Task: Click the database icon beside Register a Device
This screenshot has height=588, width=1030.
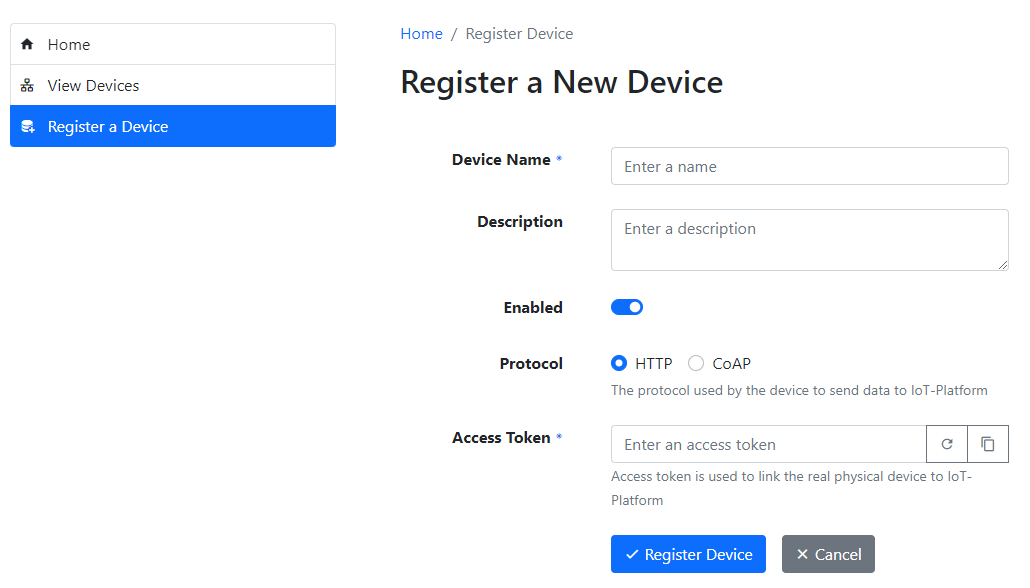Action: click(x=27, y=127)
